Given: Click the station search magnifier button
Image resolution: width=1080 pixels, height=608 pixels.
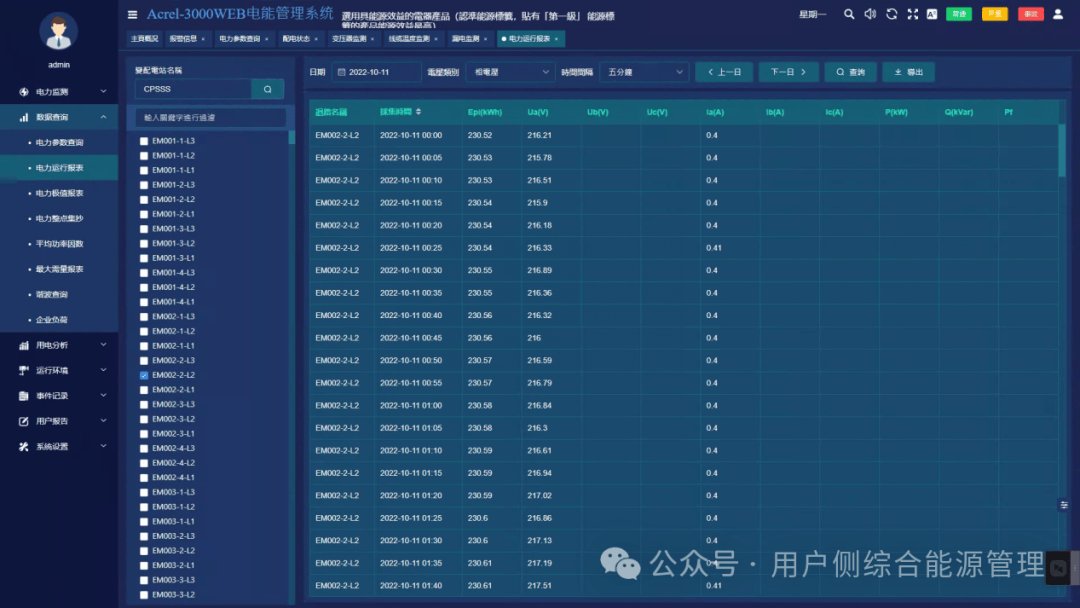Looking at the screenshot, I should 268,89.
